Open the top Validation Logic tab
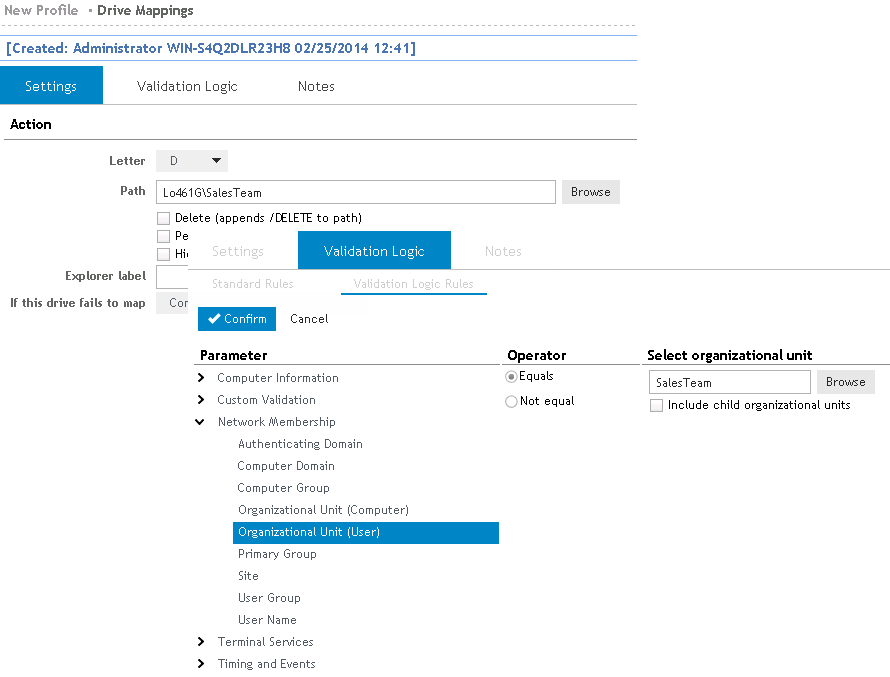The height and width of the screenshot is (677, 890). (187, 86)
